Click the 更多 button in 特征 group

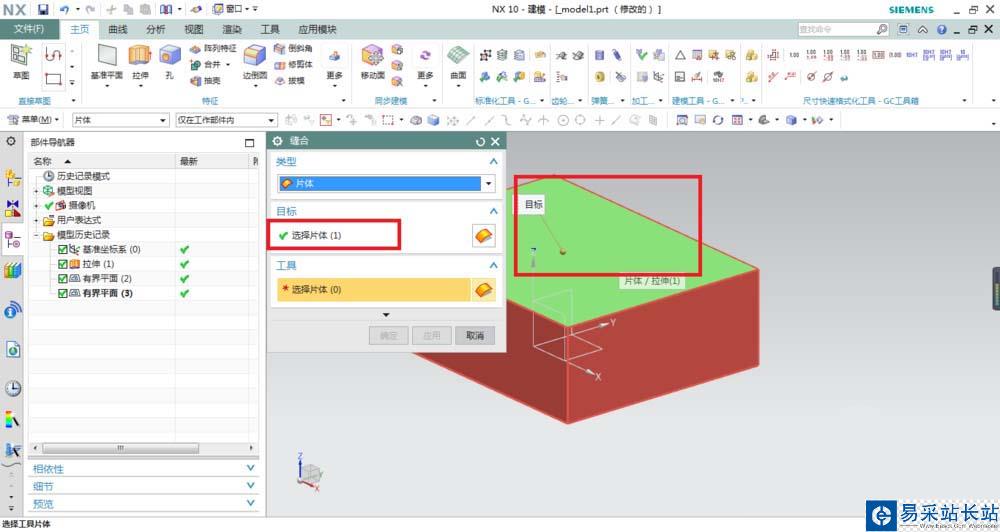(x=335, y=66)
